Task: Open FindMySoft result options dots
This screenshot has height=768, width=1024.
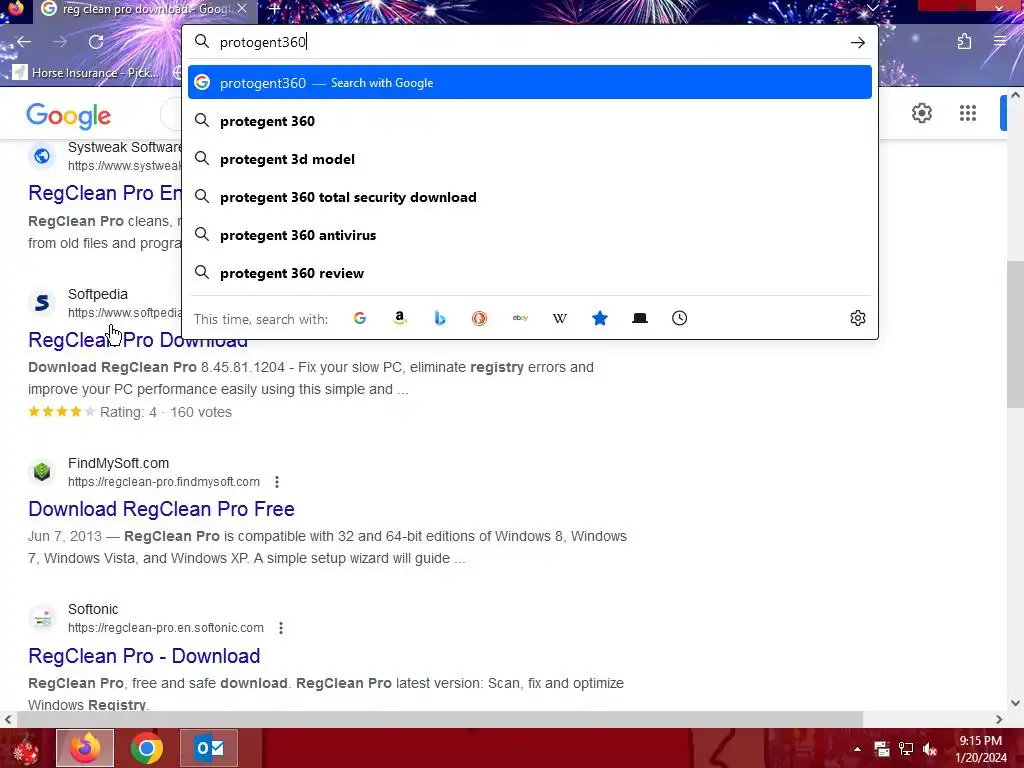Action: pos(277,482)
